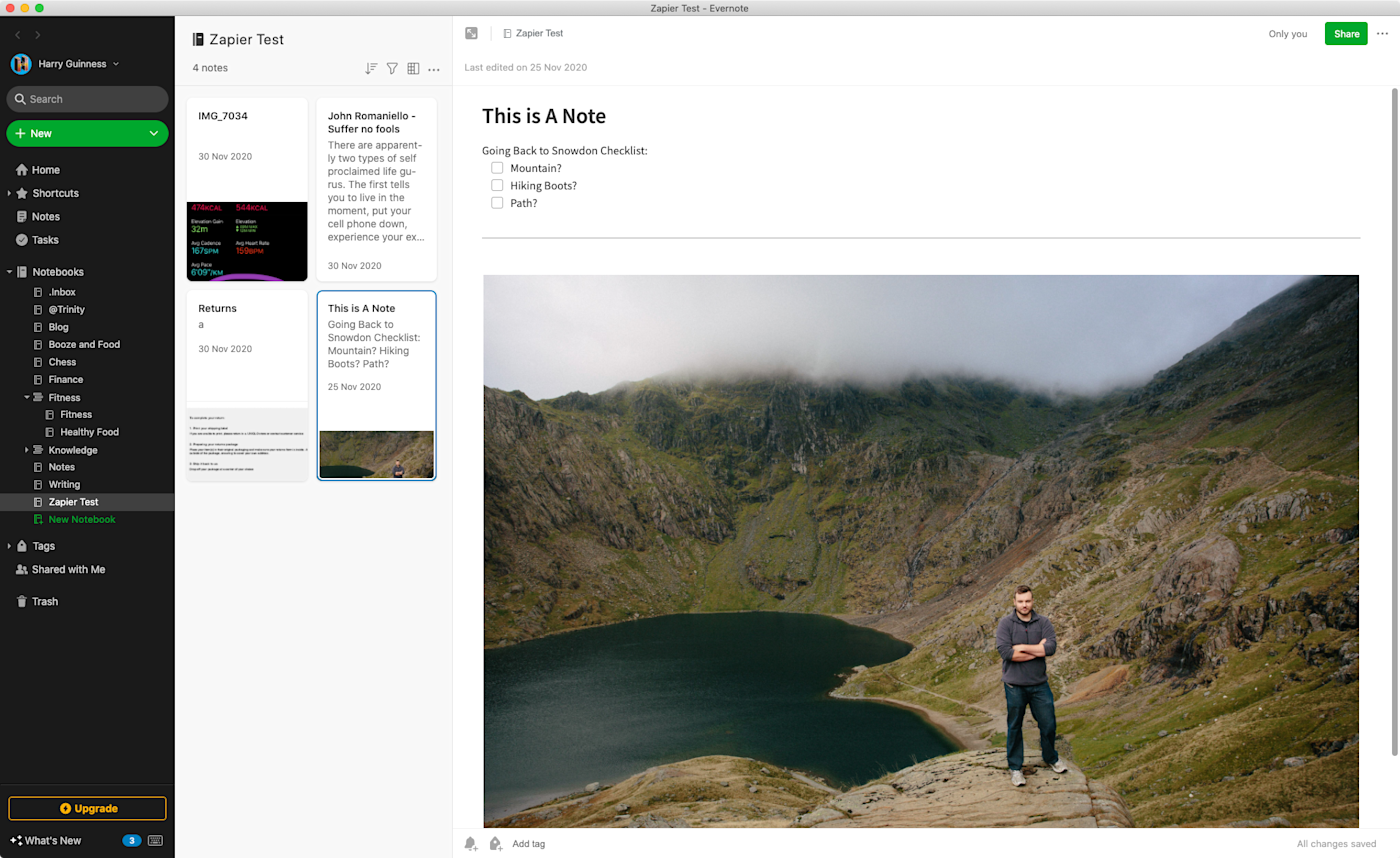The width and height of the screenshot is (1400, 858).
Task: Go back with the navigation arrow
Action: coord(18,35)
